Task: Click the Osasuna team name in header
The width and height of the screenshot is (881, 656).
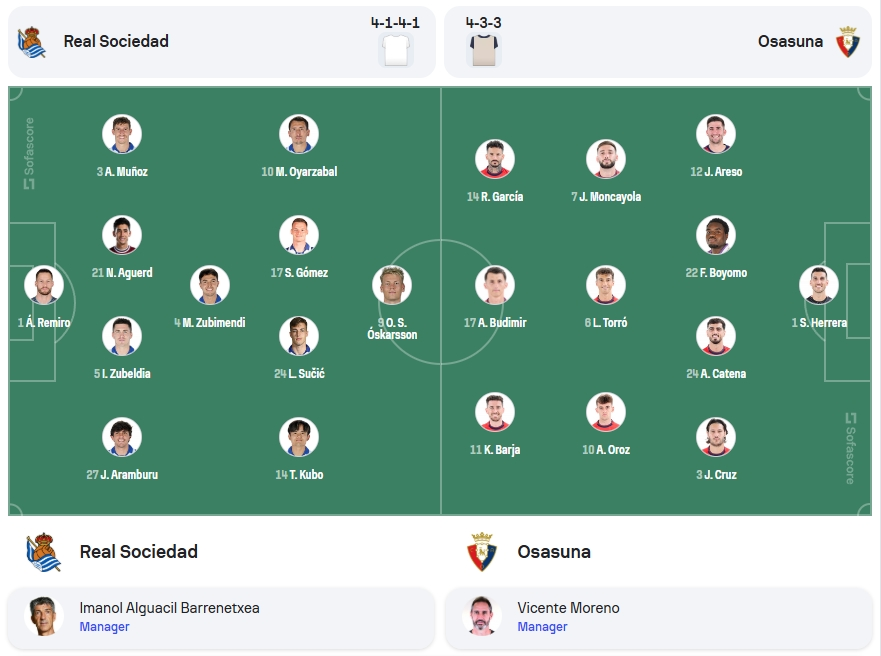Action: (790, 42)
